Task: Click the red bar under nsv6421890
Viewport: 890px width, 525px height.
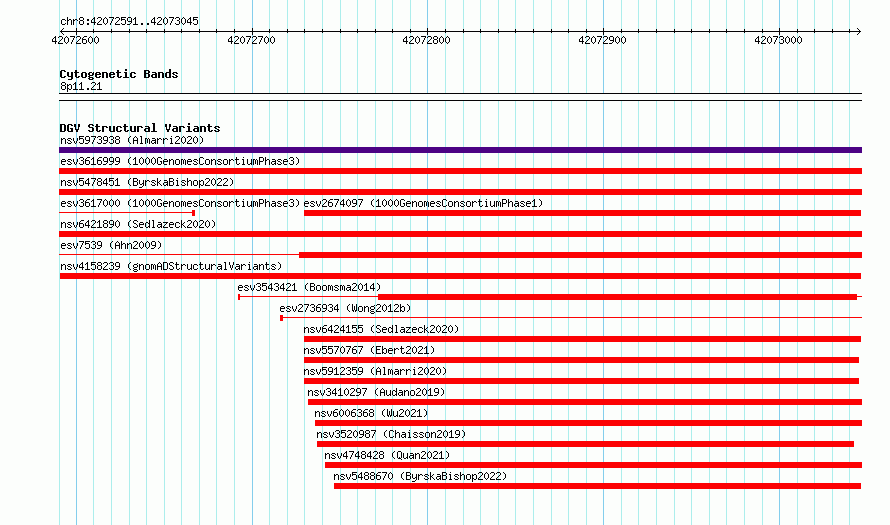Action: point(460,234)
